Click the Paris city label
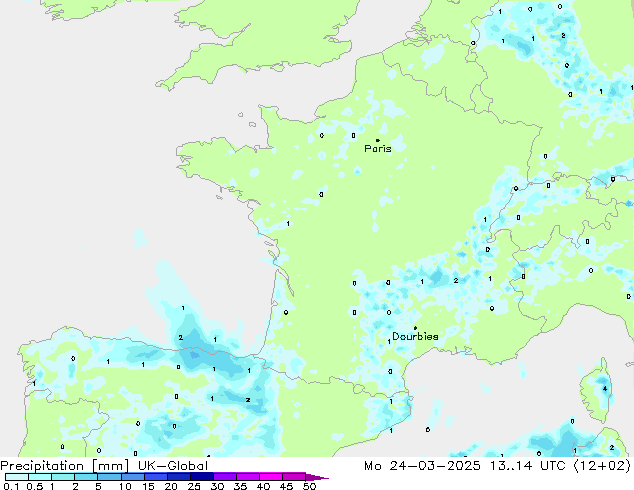The height and width of the screenshot is (490, 634). [x=378, y=149]
